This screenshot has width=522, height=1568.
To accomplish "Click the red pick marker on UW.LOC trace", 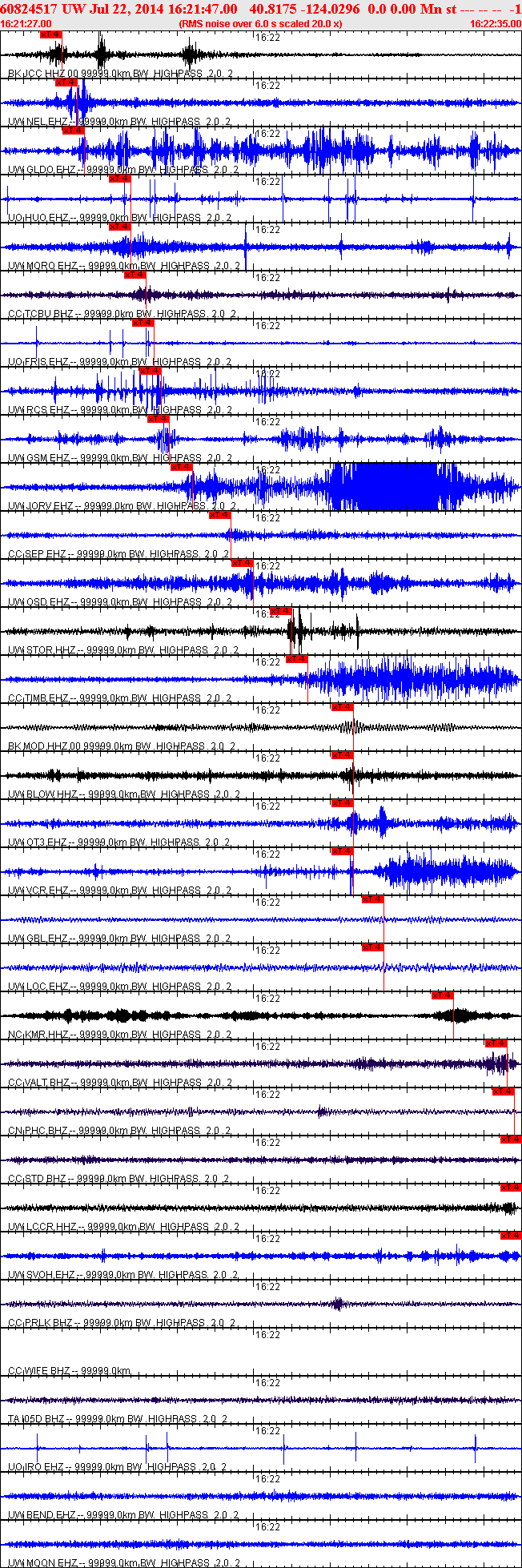I will [373, 947].
